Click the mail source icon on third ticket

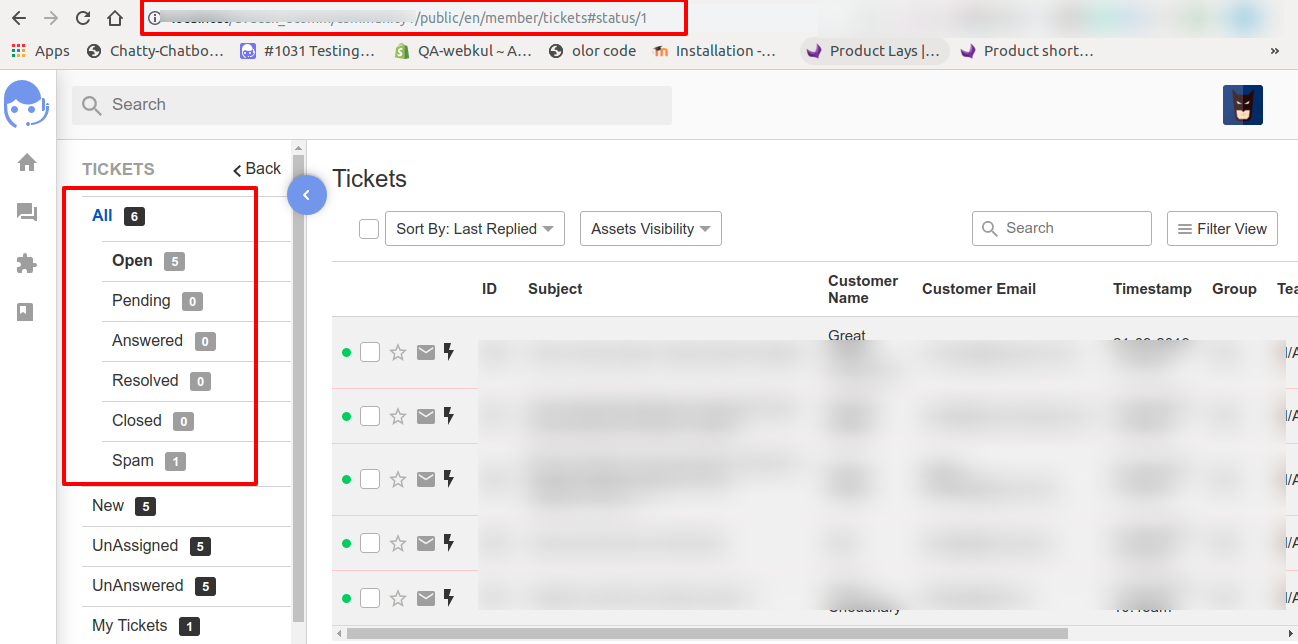pyautogui.click(x=426, y=479)
